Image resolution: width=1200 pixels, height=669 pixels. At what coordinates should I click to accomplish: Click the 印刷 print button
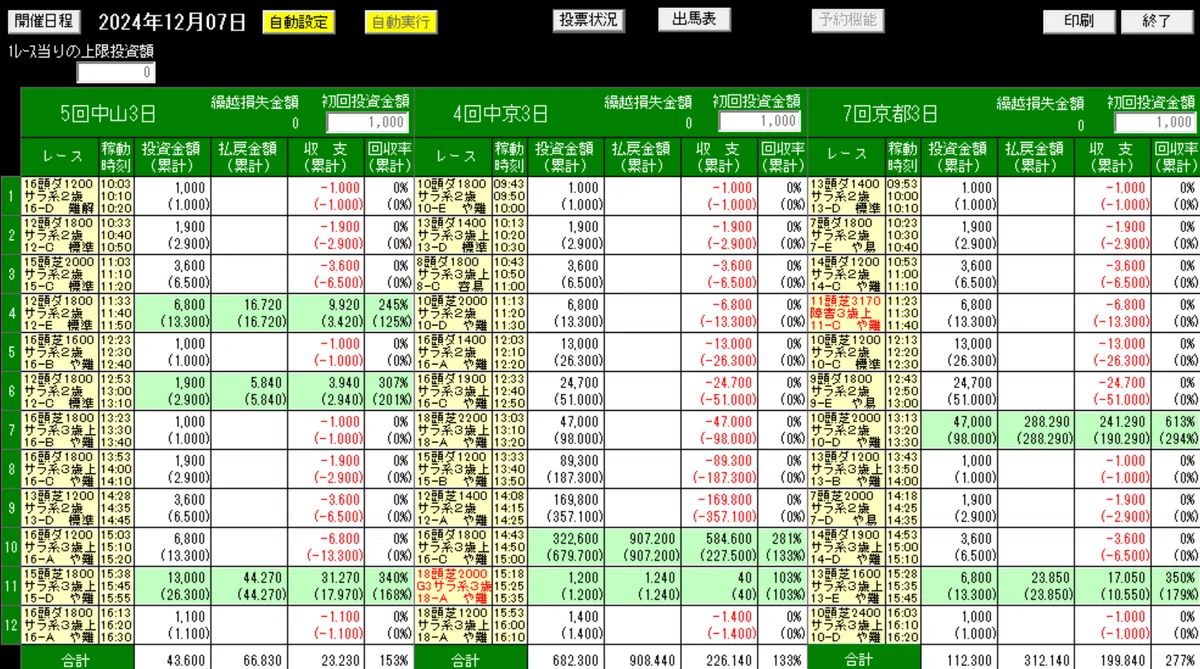(x=1079, y=21)
